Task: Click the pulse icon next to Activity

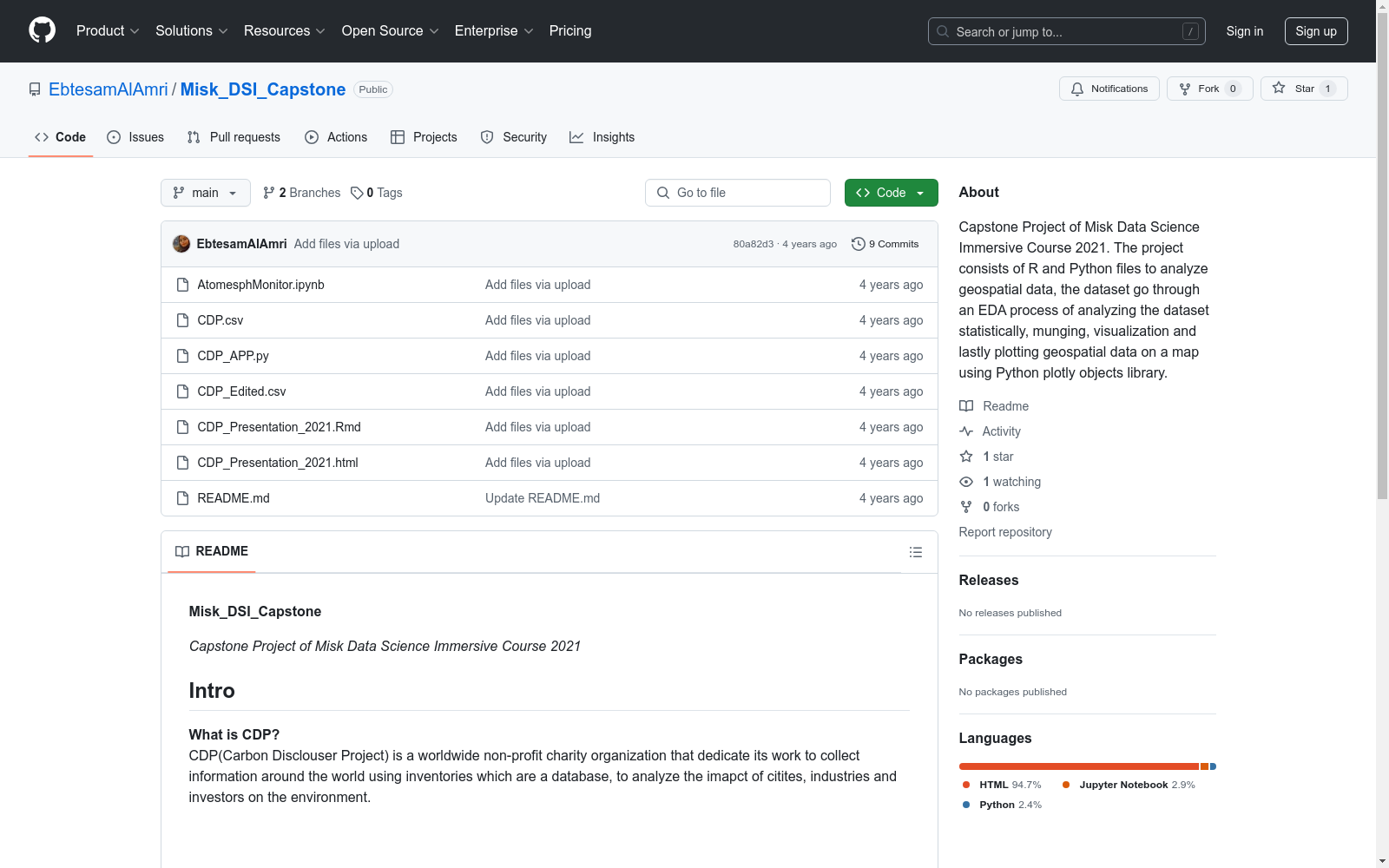Action: [x=966, y=431]
